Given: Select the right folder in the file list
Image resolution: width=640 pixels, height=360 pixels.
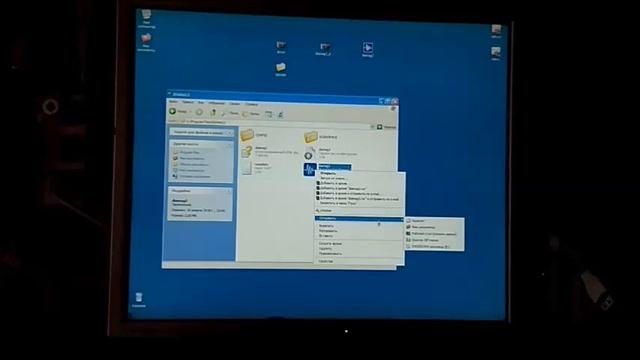Looking at the screenshot, I should [311, 137].
